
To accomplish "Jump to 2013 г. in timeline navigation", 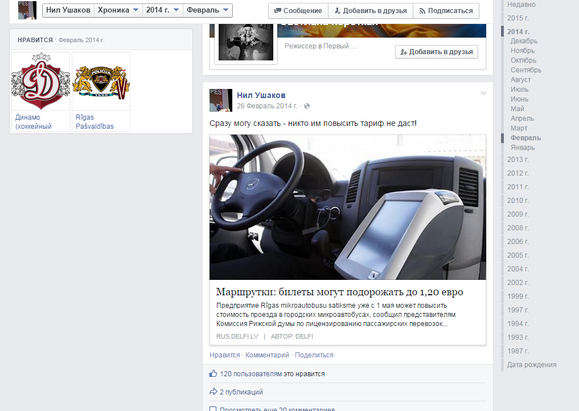I will [518, 160].
